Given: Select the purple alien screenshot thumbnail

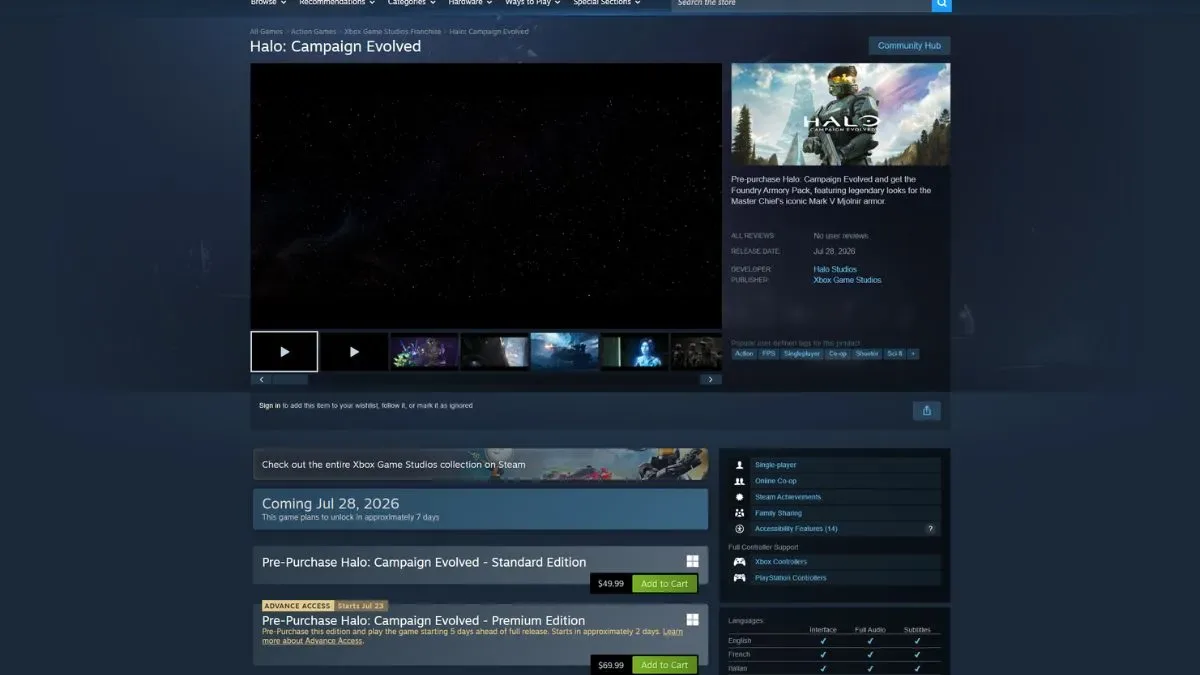Looking at the screenshot, I should pos(425,352).
